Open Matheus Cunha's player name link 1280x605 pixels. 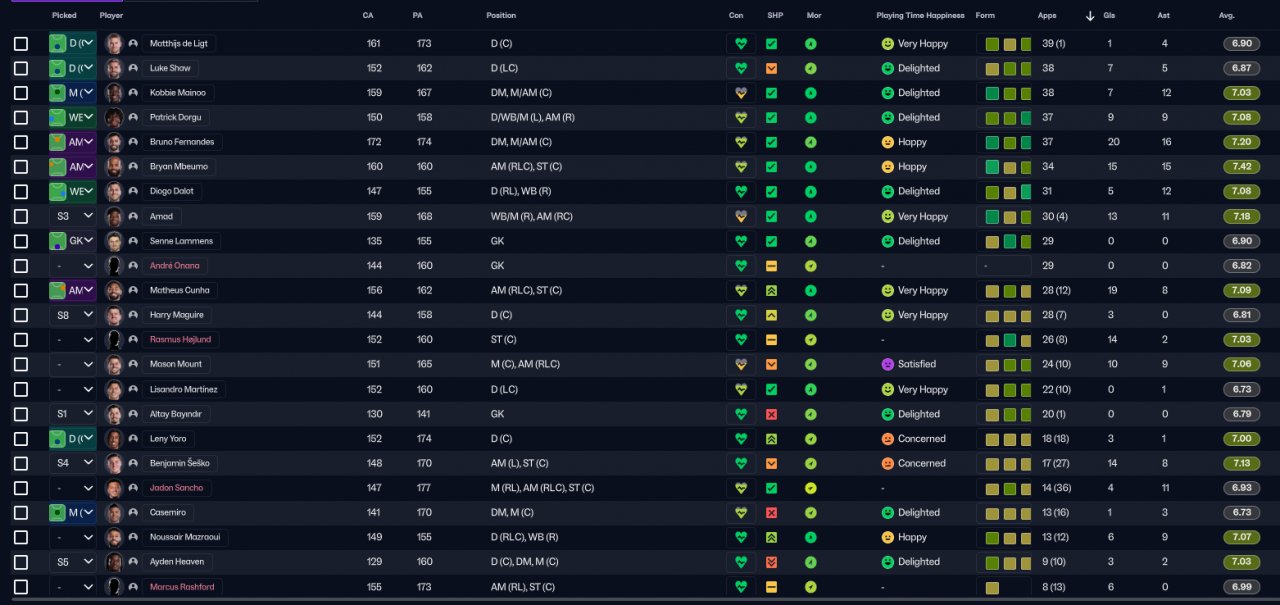(180, 290)
